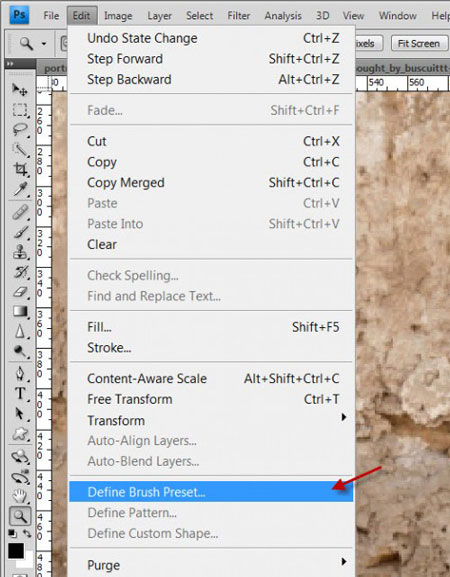Click the Fit Screen button

click(x=419, y=43)
